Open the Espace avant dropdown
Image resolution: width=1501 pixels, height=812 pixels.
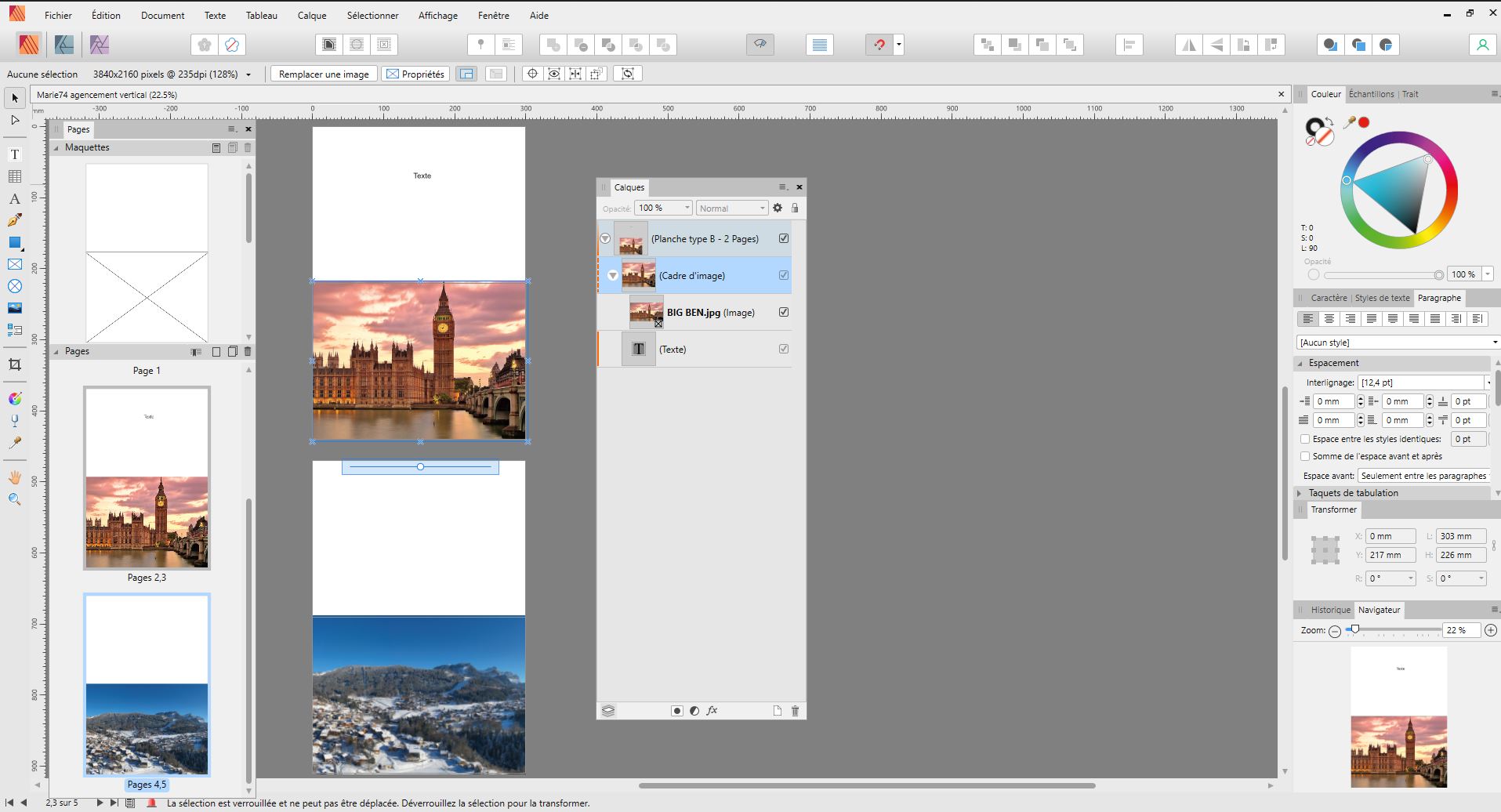1423,476
